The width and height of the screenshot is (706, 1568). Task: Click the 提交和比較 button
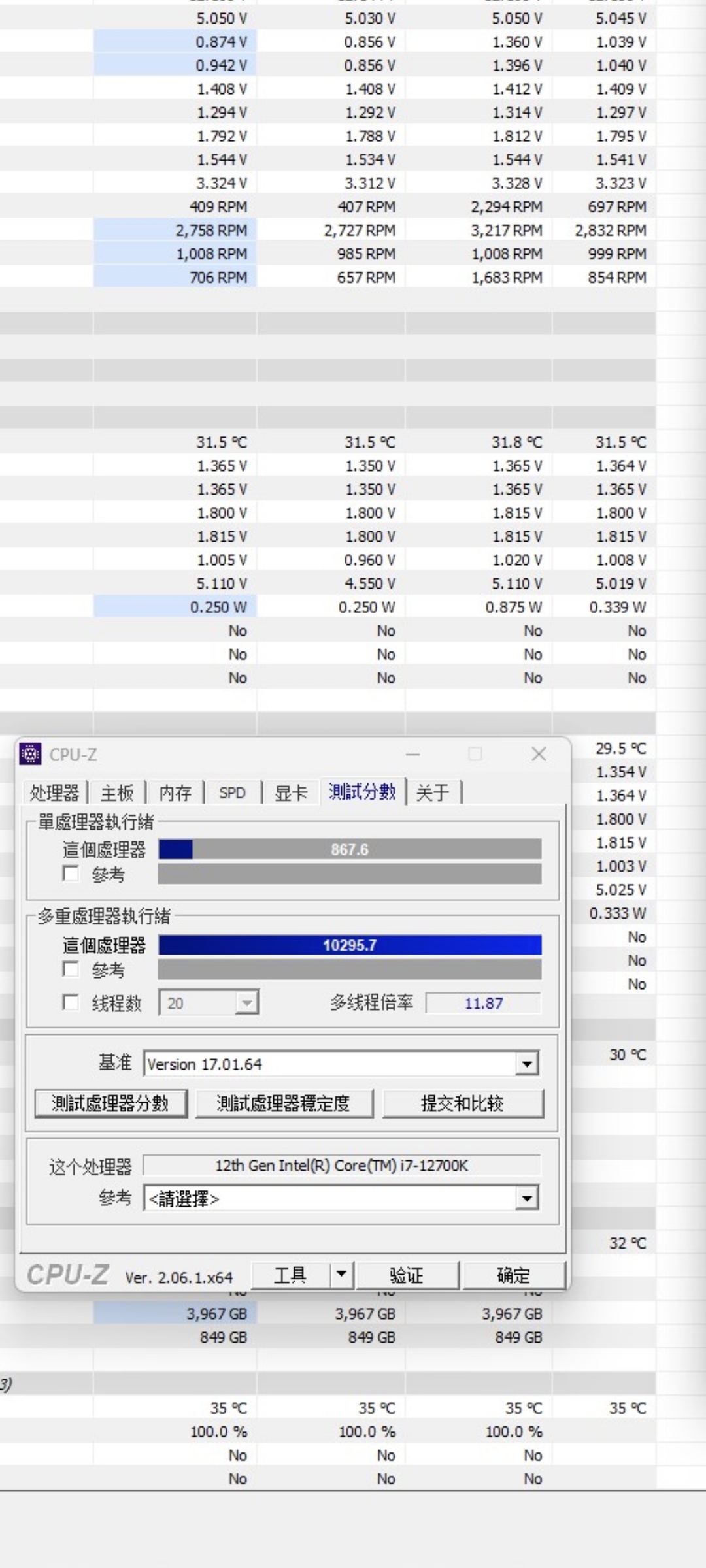[463, 1103]
